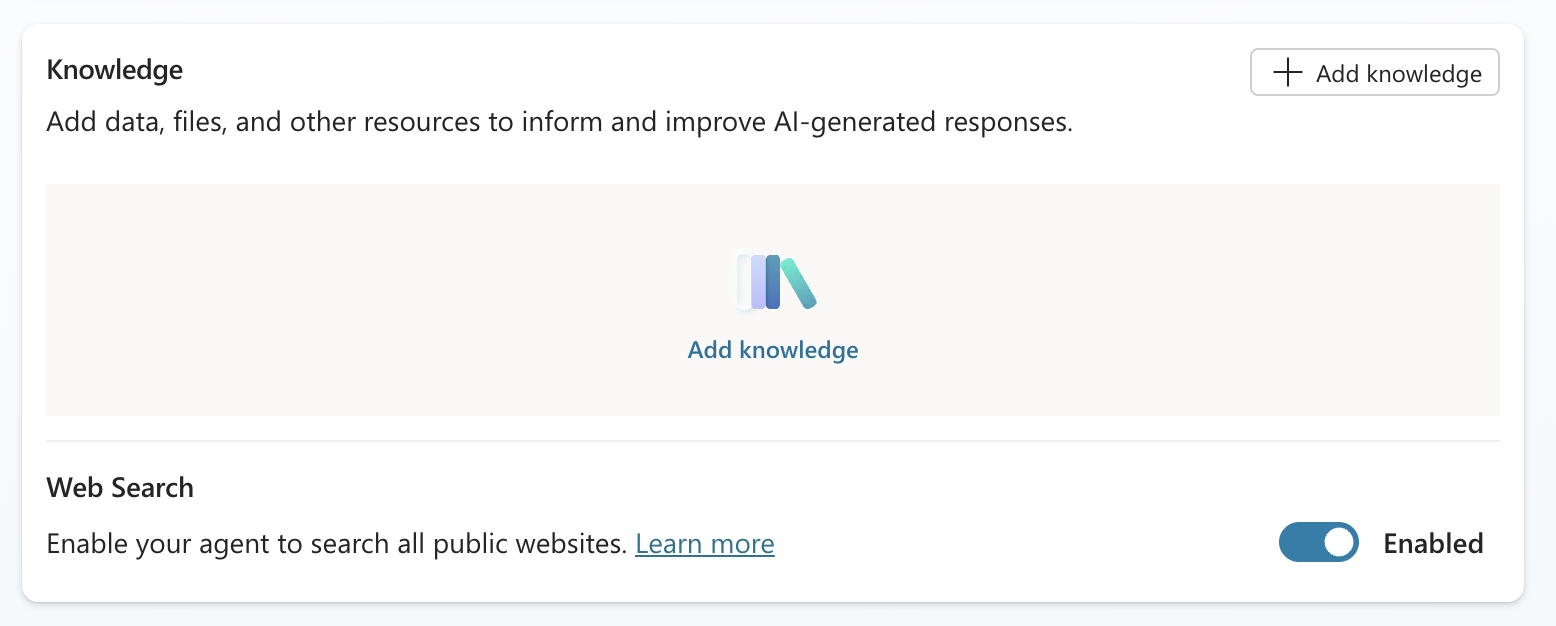Click the lavender book in the books icon

tap(758, 282)
